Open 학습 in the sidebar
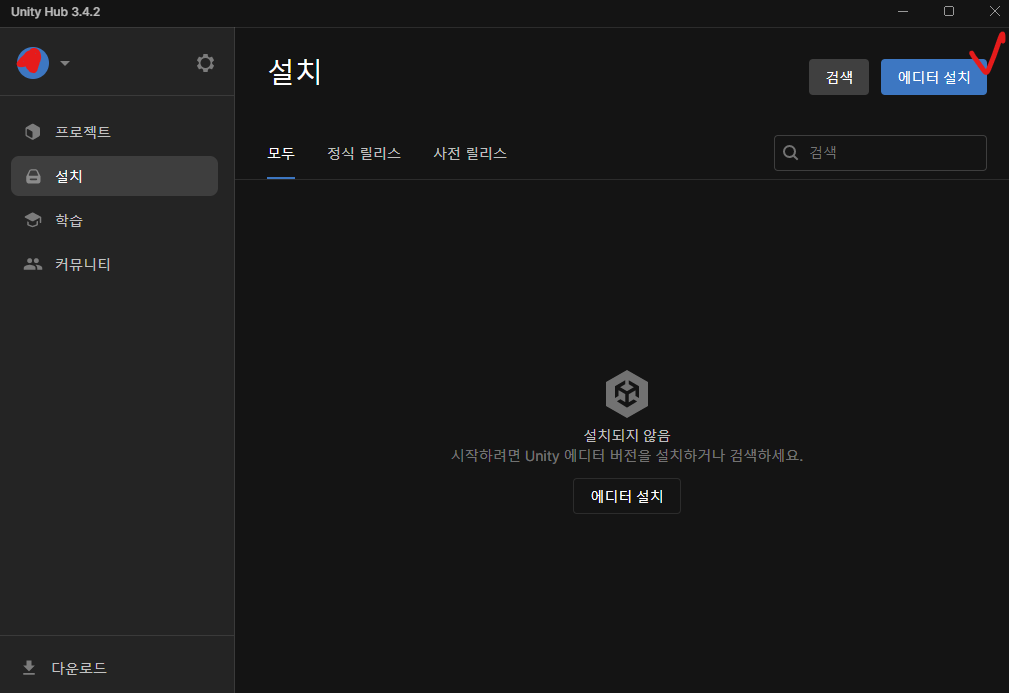This screenshot has height=693, width=1009. (115, 220)
